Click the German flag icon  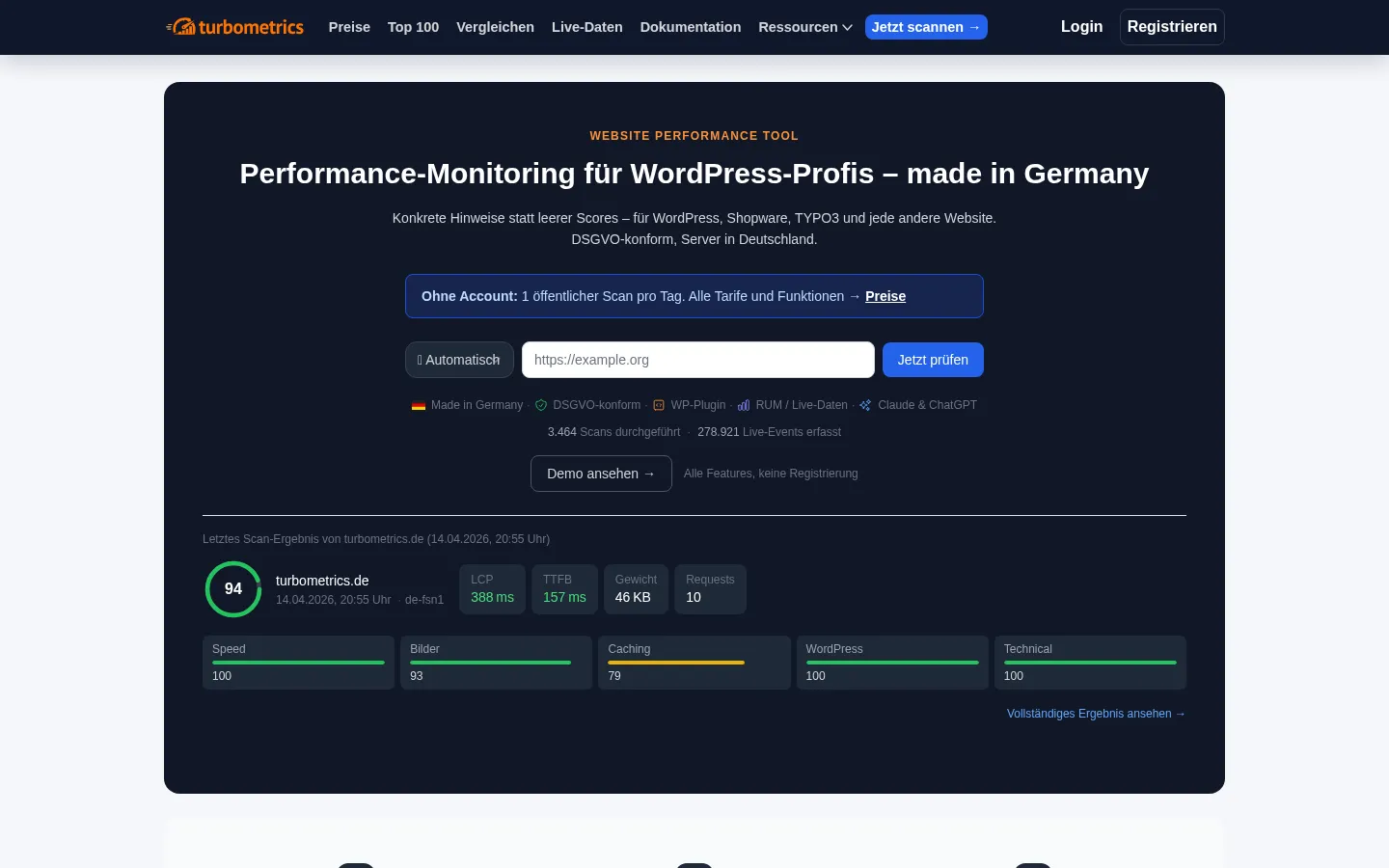419,406
